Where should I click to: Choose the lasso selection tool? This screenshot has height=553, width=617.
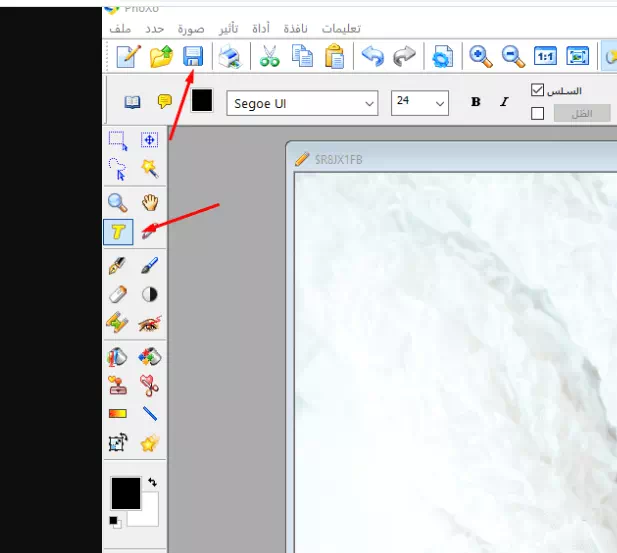pyautogui.click(x=118, y=169)
